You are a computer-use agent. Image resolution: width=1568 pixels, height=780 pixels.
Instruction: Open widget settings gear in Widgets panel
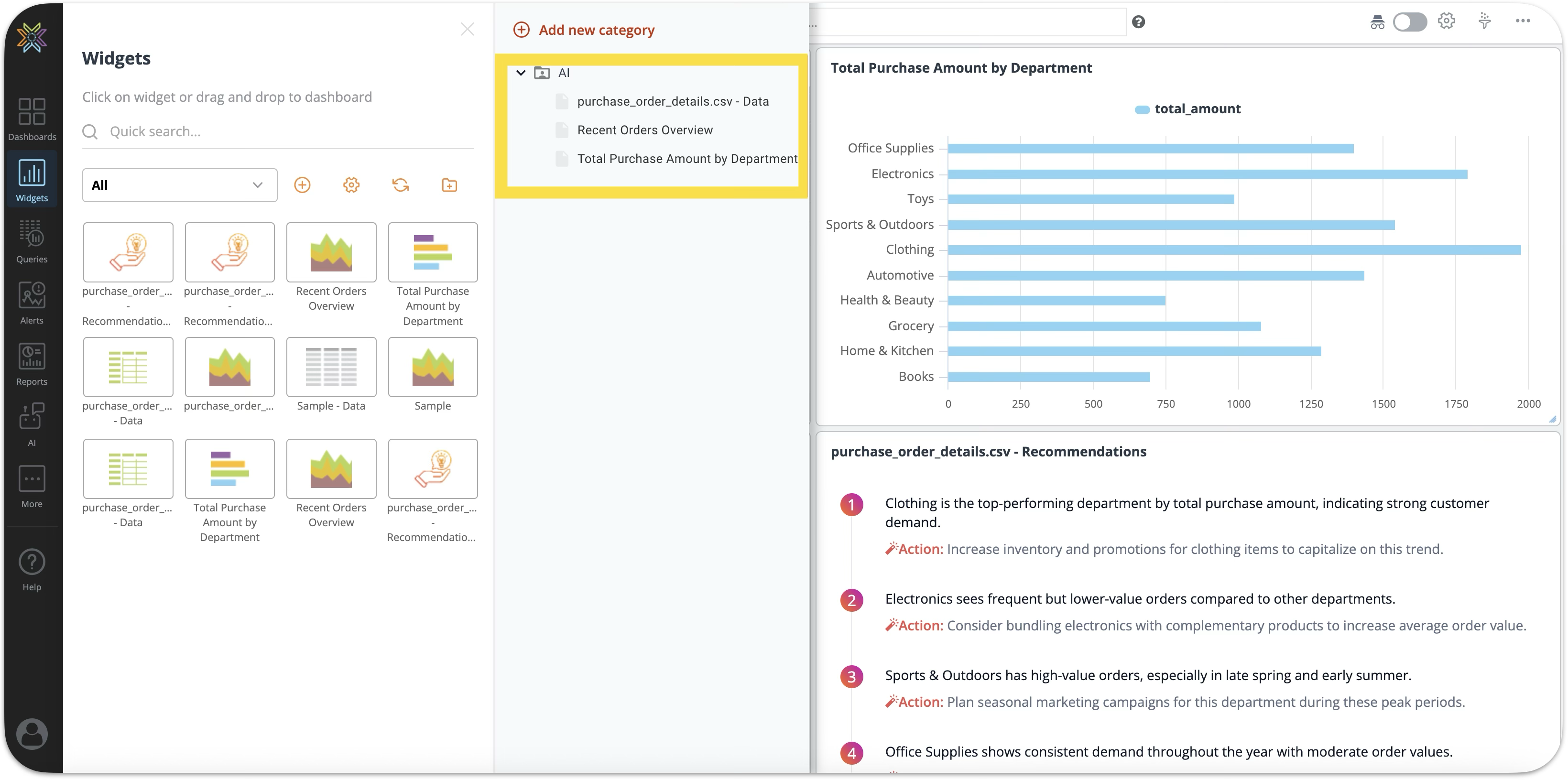point(351,185)
